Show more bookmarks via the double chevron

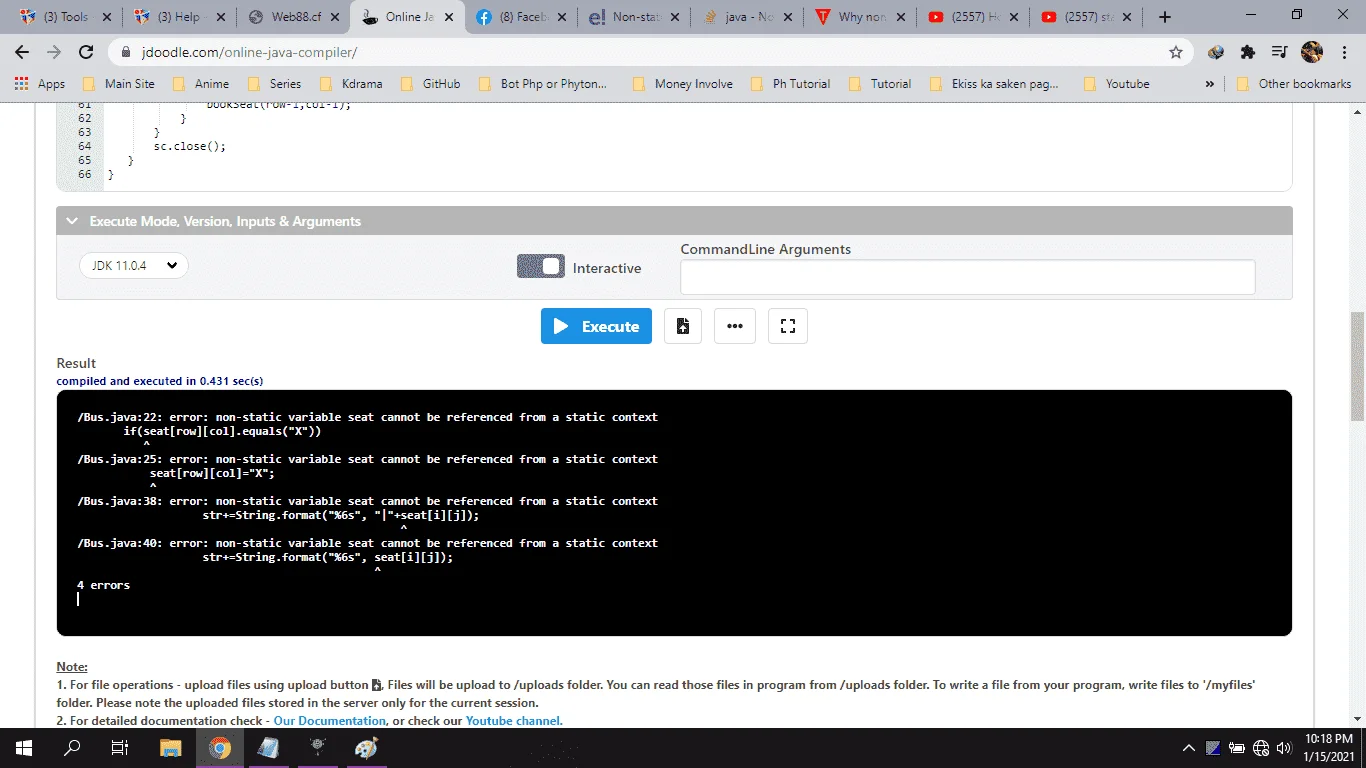click(1210, 84)
